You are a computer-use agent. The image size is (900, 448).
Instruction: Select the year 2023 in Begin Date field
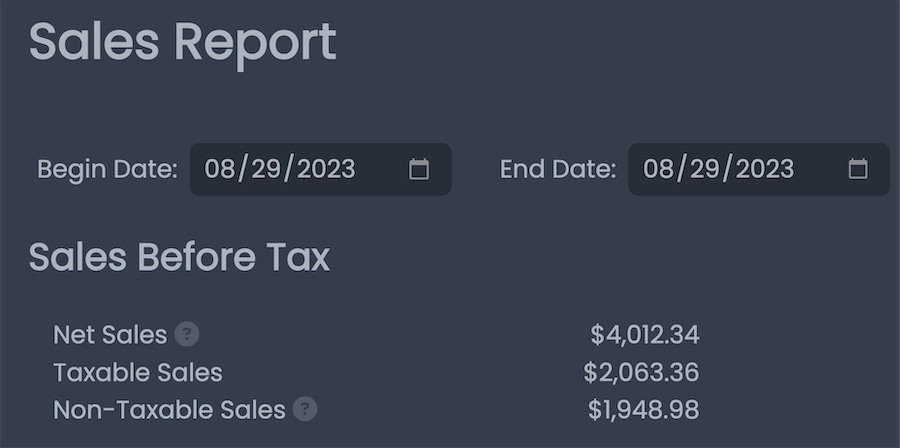326,169
